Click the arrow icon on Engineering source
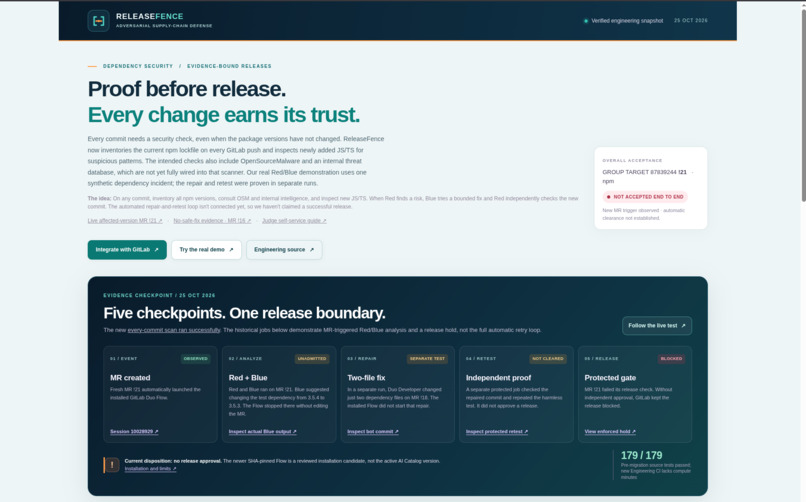806x502 pixels. pyautogui.click(x=312, y=250)
